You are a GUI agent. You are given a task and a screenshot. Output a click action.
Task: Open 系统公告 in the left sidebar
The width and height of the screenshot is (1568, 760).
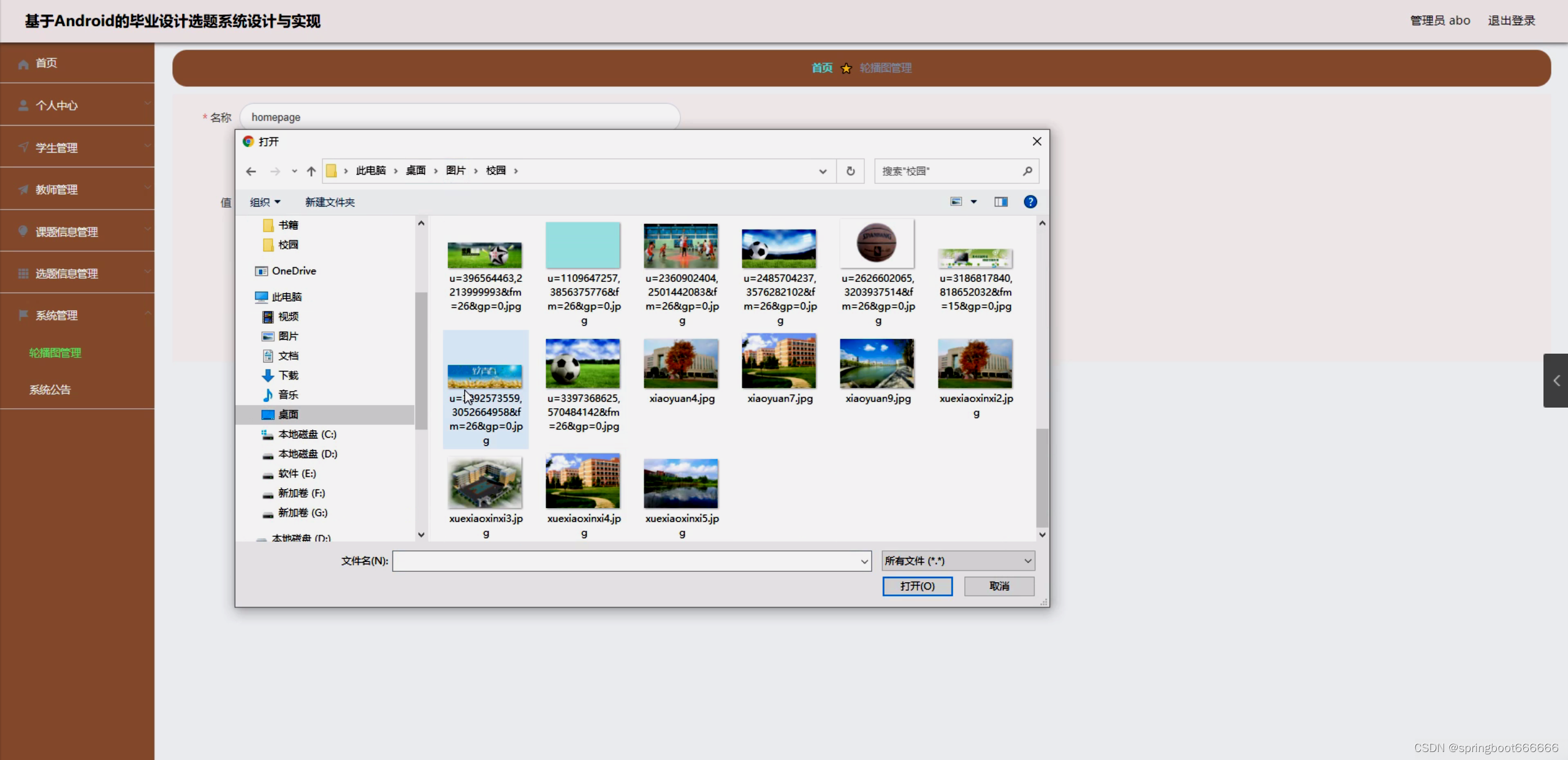click(50, 390)
